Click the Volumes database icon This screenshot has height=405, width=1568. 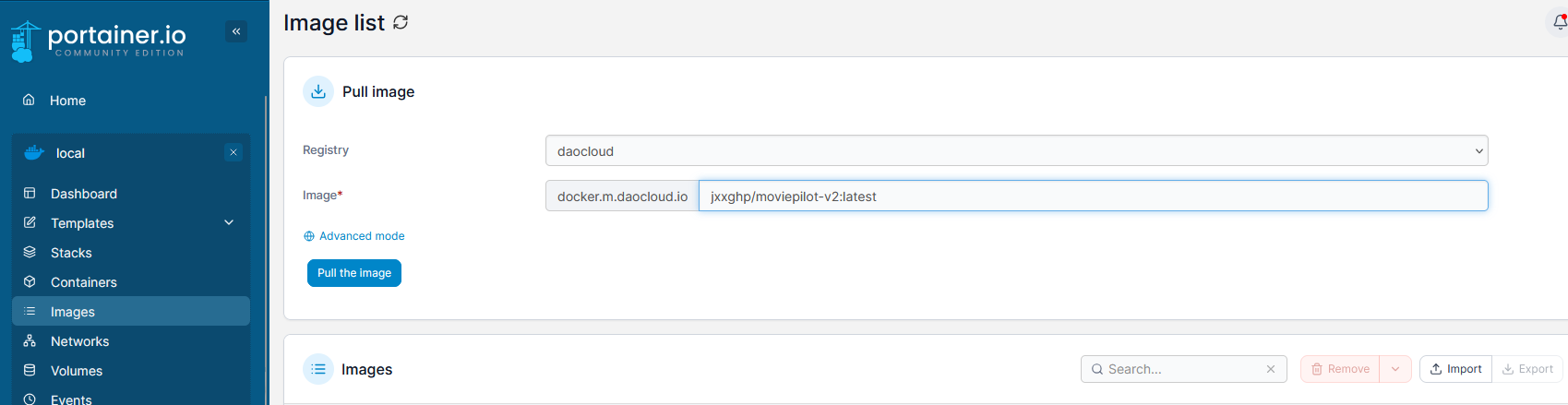pyautogui.click(x=30, y=370)
